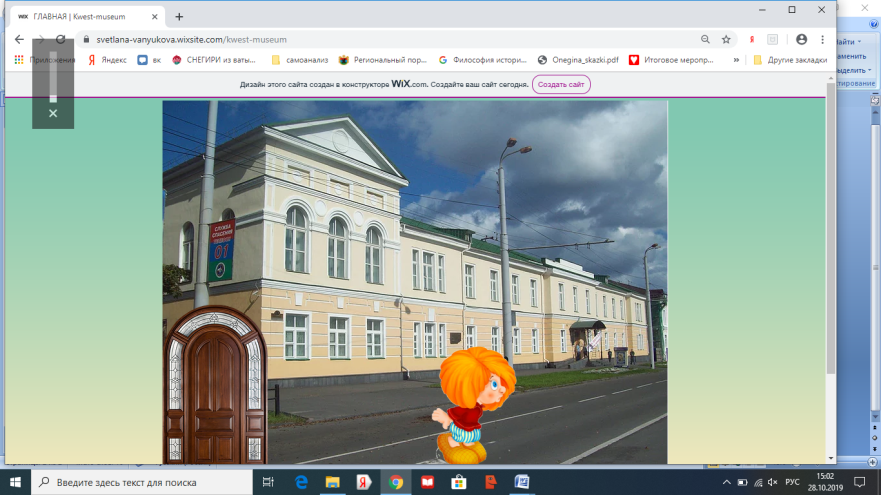Image resolution: width=881 pixels, height=495 pixels.
Task: Open the Windows Start menu
Action: point(15,482)
